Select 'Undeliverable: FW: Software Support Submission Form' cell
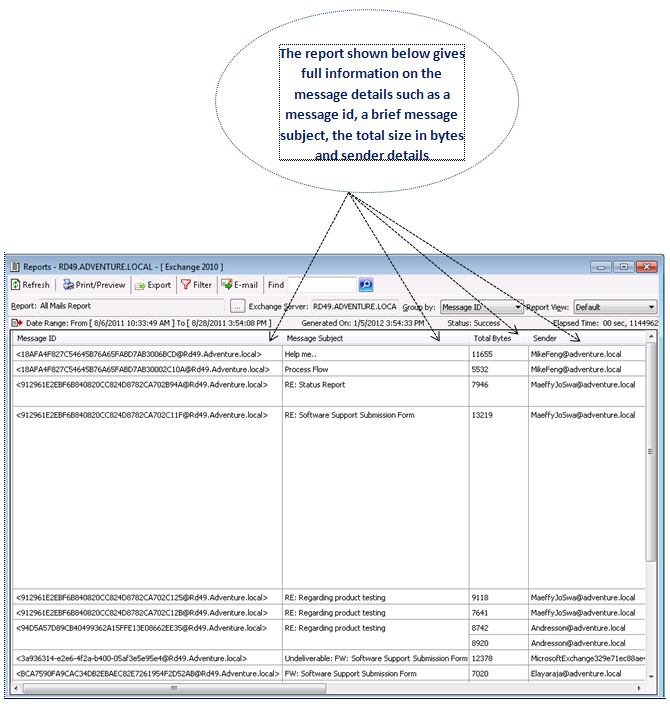The image size is (670, 704). click(x=375, y=658)
